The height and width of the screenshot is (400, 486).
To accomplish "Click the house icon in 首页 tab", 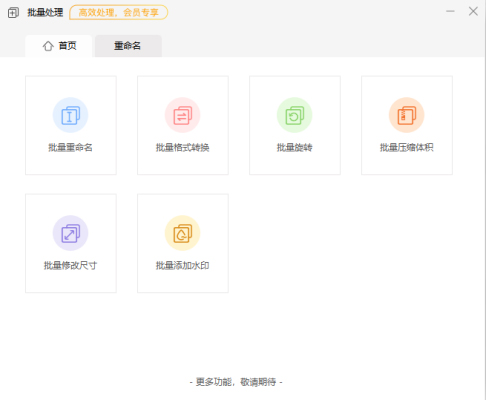I will [x=48, y=46].
